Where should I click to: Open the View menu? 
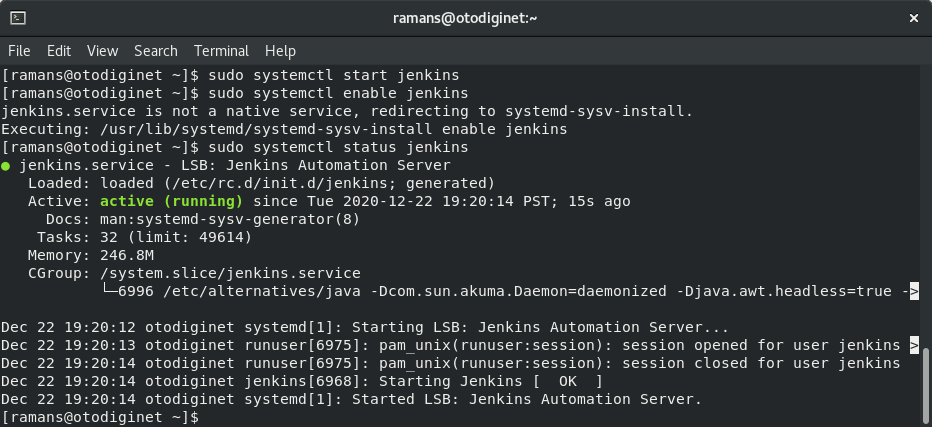point(102,51)
